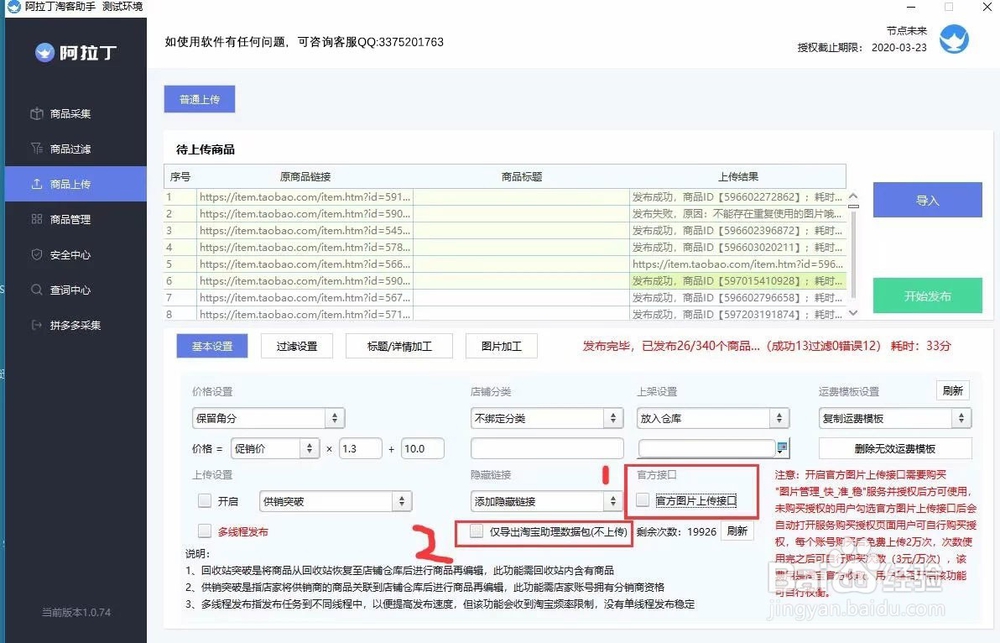Switch to the 图片加工 tab
Viewport: 1000px width, 643px height.
pyautogui.click(x=501, y=346)
